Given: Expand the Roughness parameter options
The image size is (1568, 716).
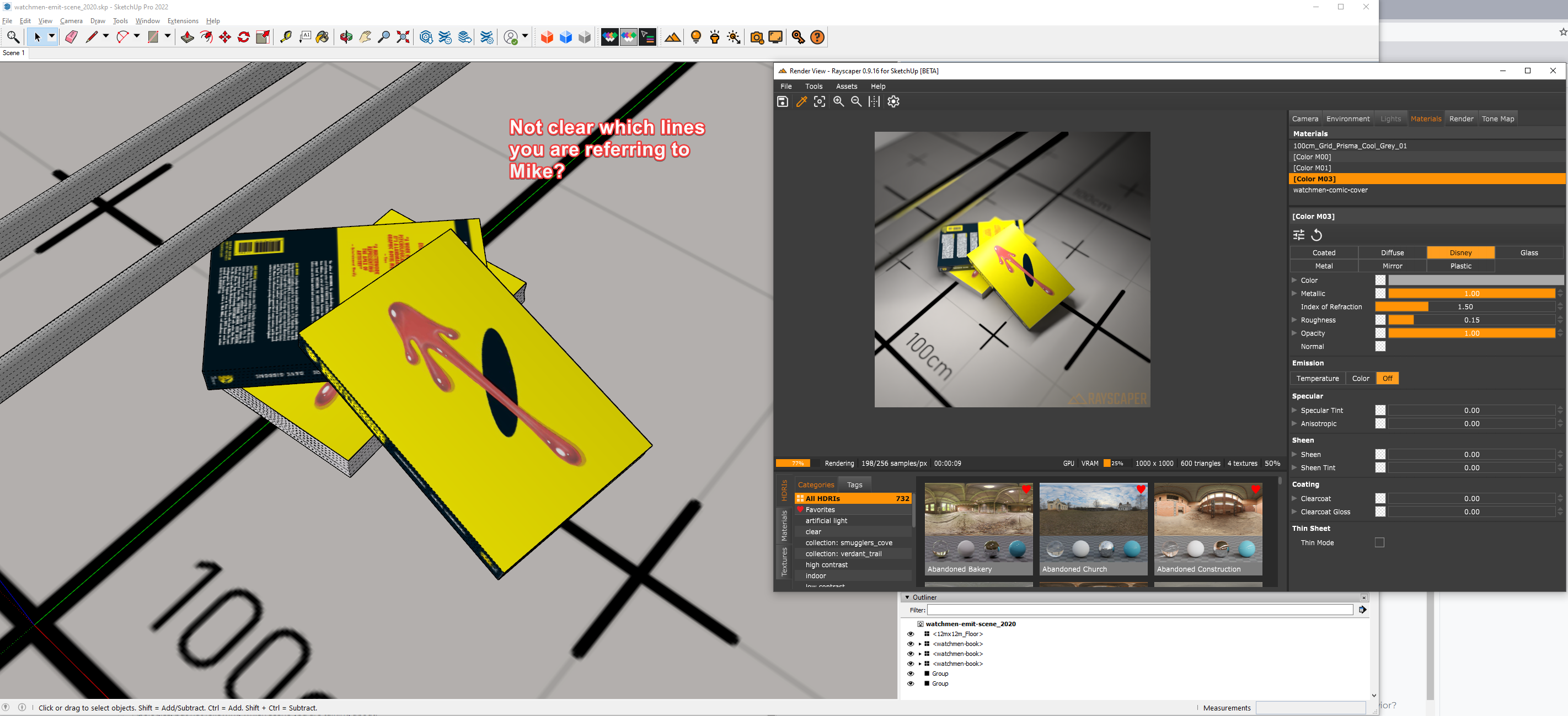Looking at the screenshot, I should point(1294,320).
